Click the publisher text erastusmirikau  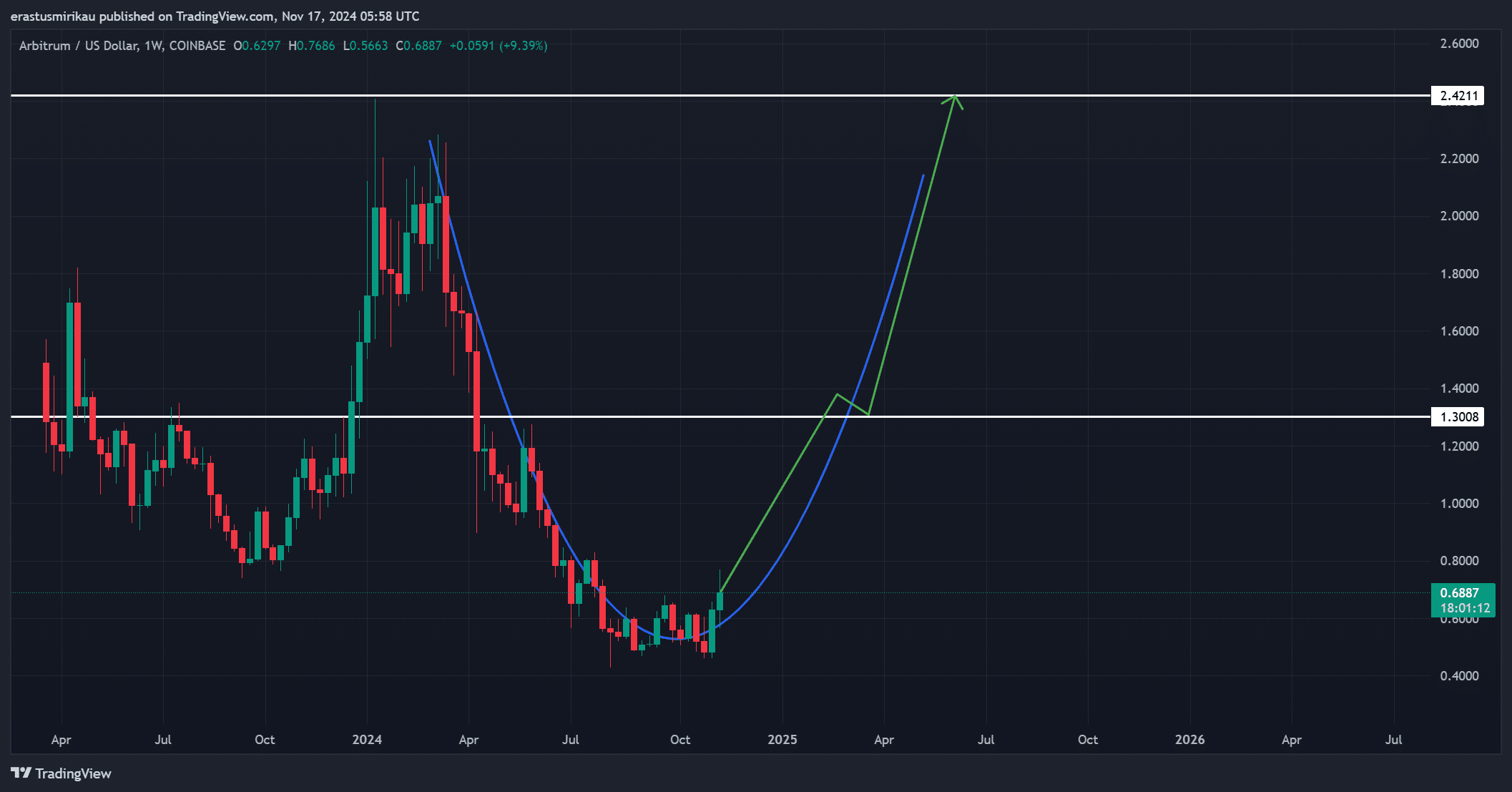(53, 16)
